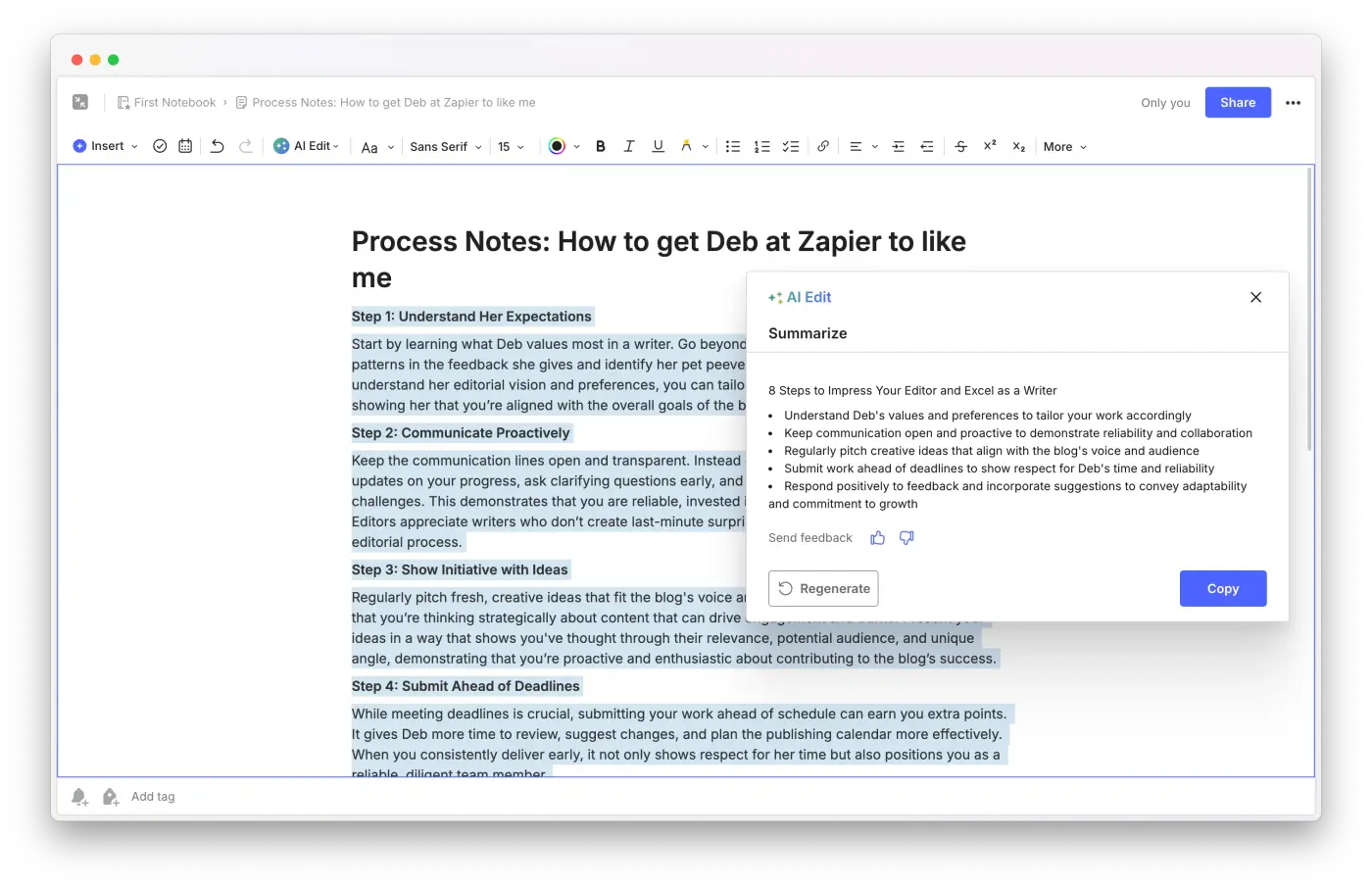Add a reminder bell to note
This screenshot has height=888, width=1372.
click(79, 797)
